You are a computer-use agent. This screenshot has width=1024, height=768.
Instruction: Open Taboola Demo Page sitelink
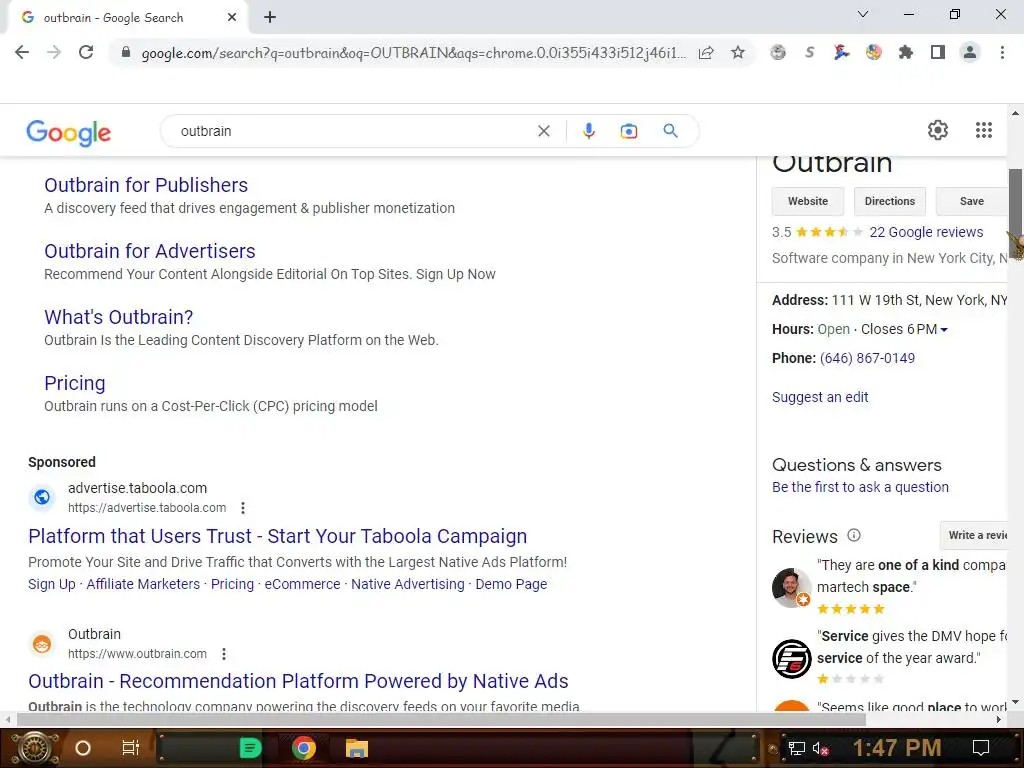pos(511,584)
